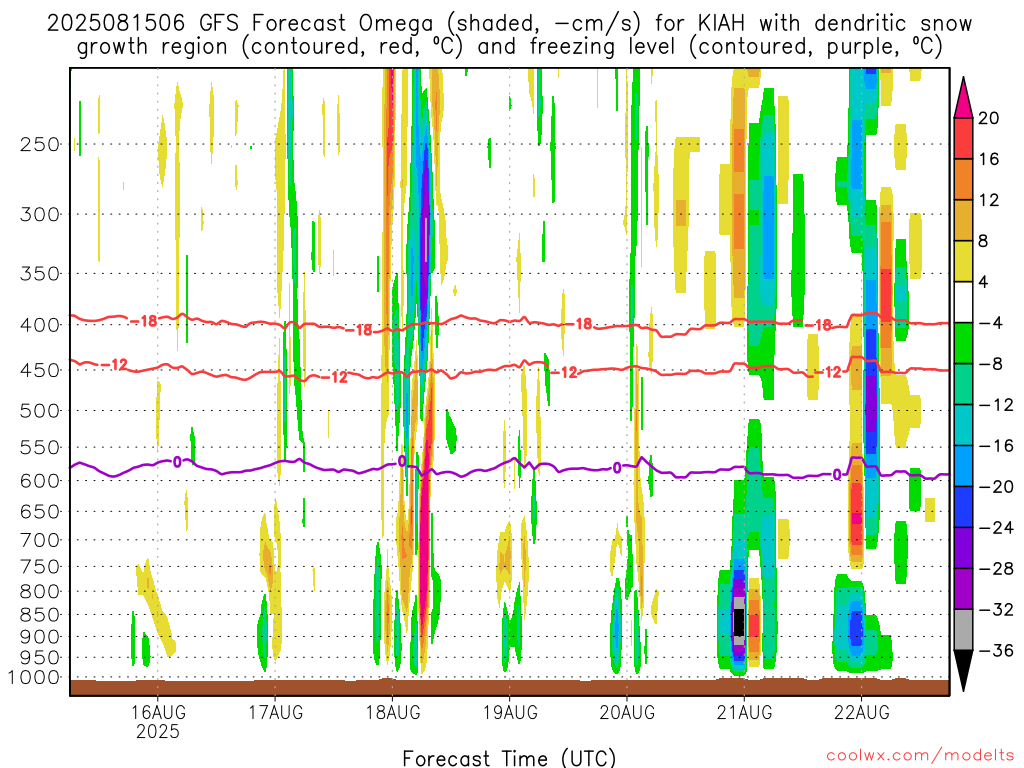Click the Forecast Time (UTC) axis title
This screenshot has width=1024, height=768.
click(509, 758)
